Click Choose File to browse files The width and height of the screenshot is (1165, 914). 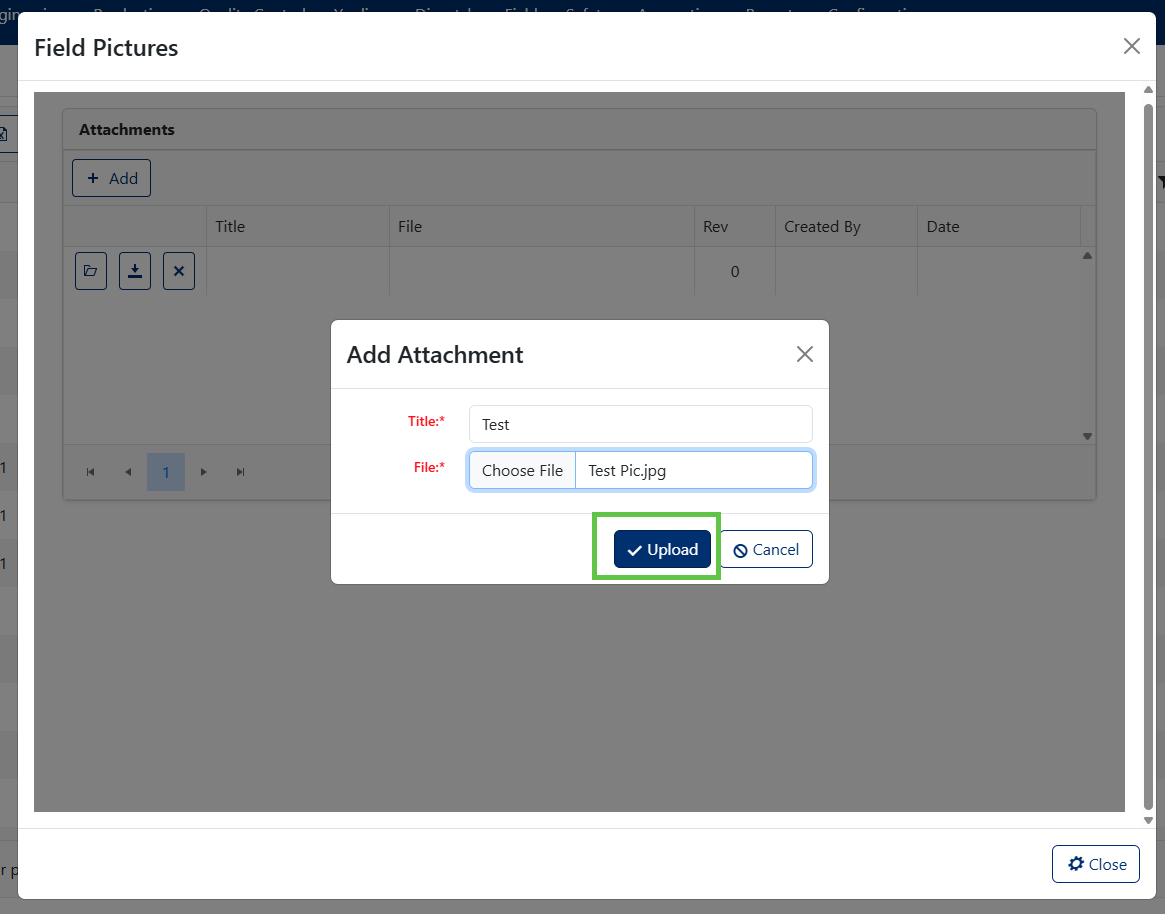point(522,470)
